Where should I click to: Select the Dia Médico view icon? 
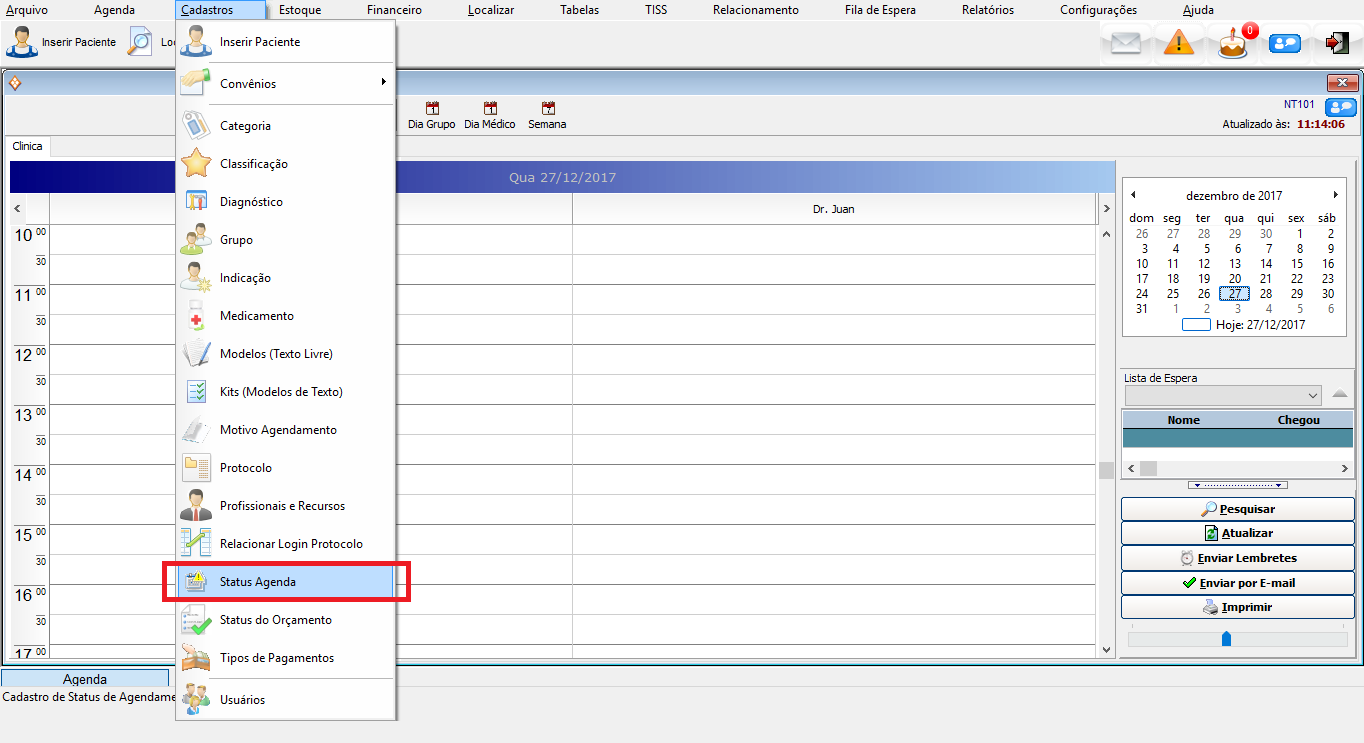490,115
